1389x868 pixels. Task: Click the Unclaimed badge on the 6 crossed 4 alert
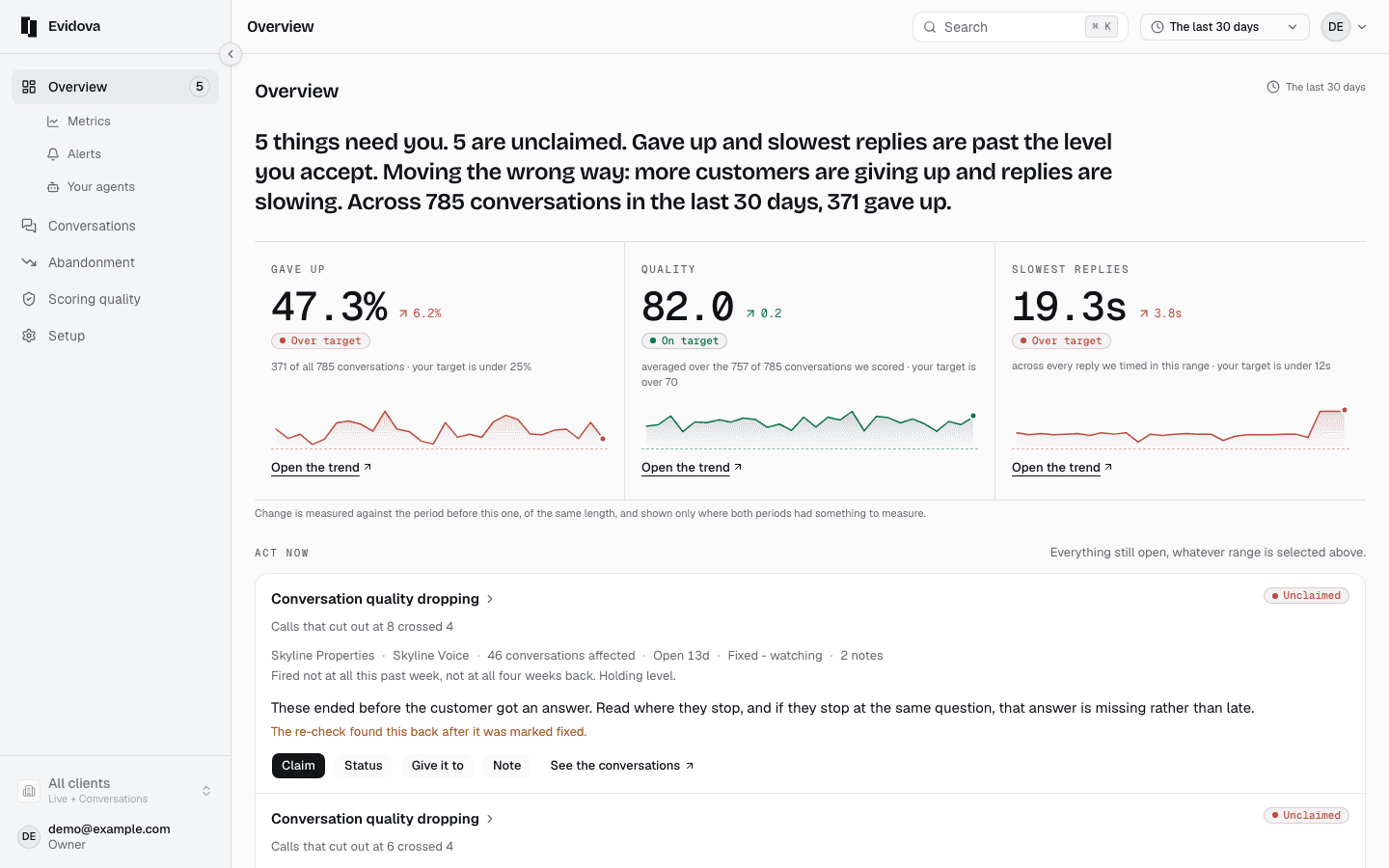1306,816
